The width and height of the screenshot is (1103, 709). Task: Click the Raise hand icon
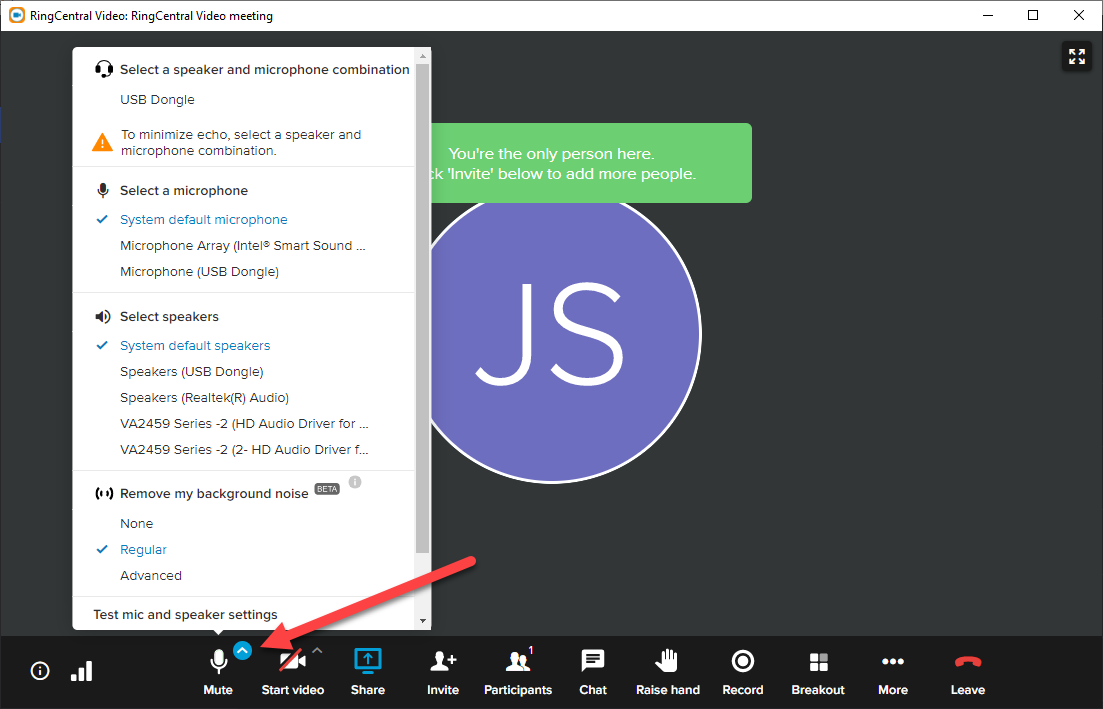point(666,661)
